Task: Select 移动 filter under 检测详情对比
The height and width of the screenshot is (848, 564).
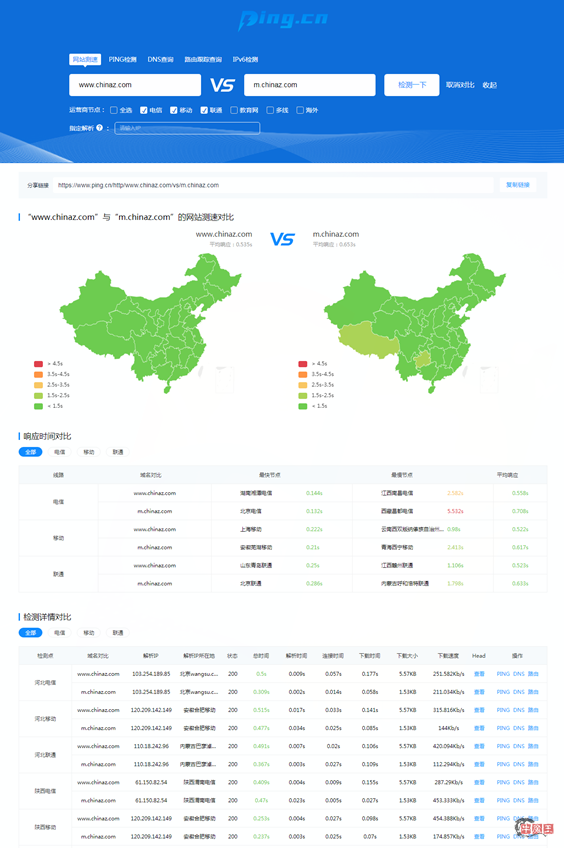Action: pyautogui.click(x=89, y=633)
